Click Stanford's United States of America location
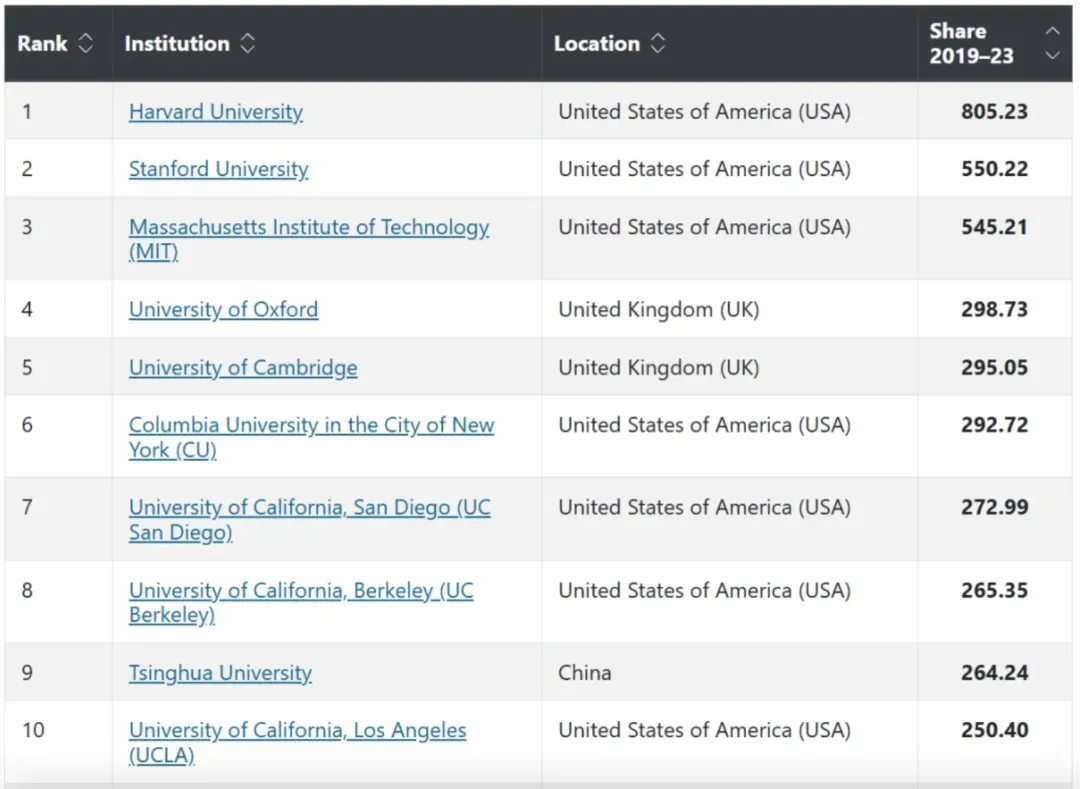This screenshot has height=789, width=1080. [x=705, y=169]
